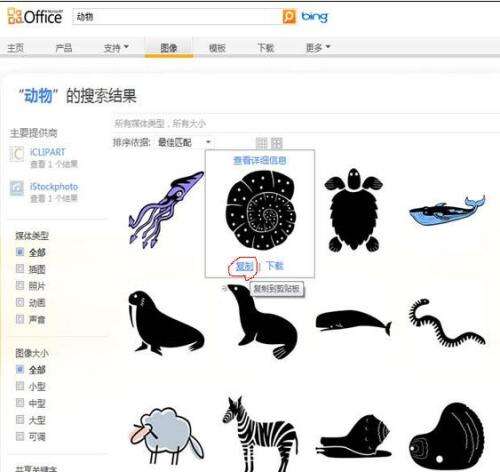
Task: Select the iStockphoto provider icon
Action: (x=16, y=188)
